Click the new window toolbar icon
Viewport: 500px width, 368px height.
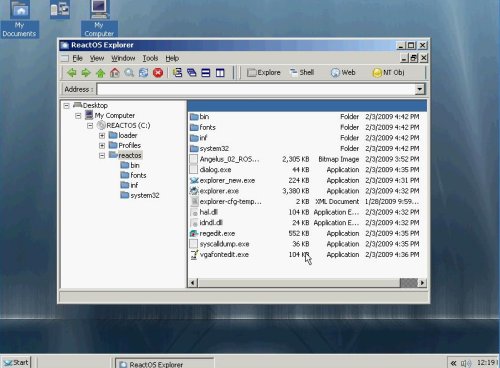point(177,73)
